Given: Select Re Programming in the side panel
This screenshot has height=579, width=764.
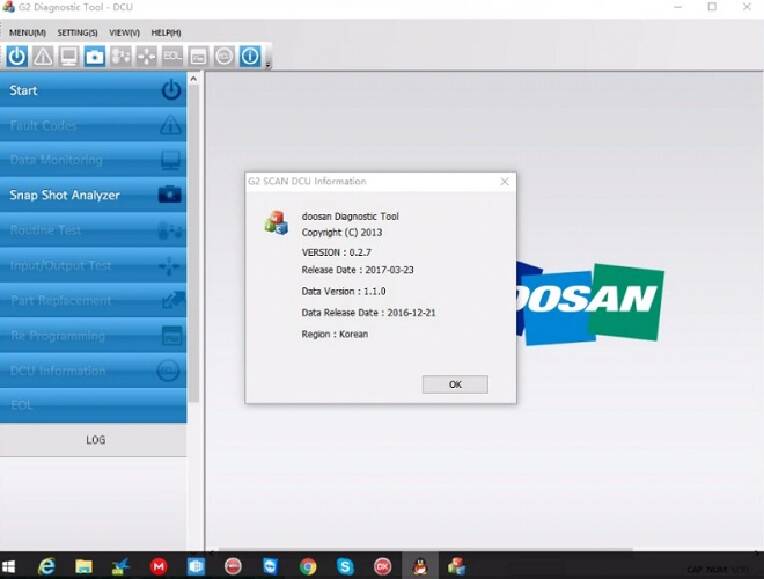Looking at the screenshot, I should (93, 335).
